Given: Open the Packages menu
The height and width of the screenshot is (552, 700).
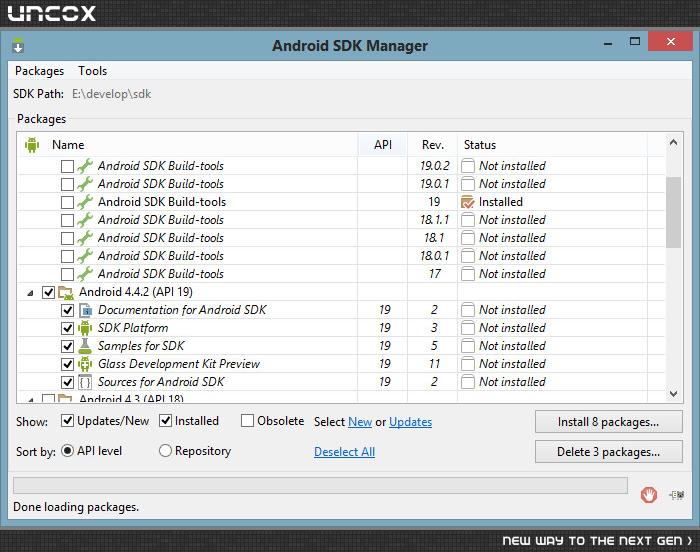Looking at the screenshot, I should click(39, 71).
